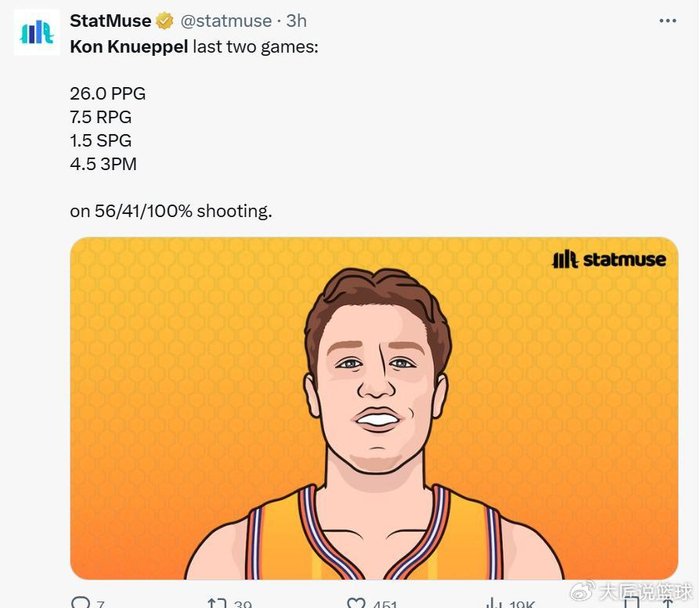This screenshot has height=608, width=700.
Task: View tweet analytics bar chart icon
Action: 493,603
